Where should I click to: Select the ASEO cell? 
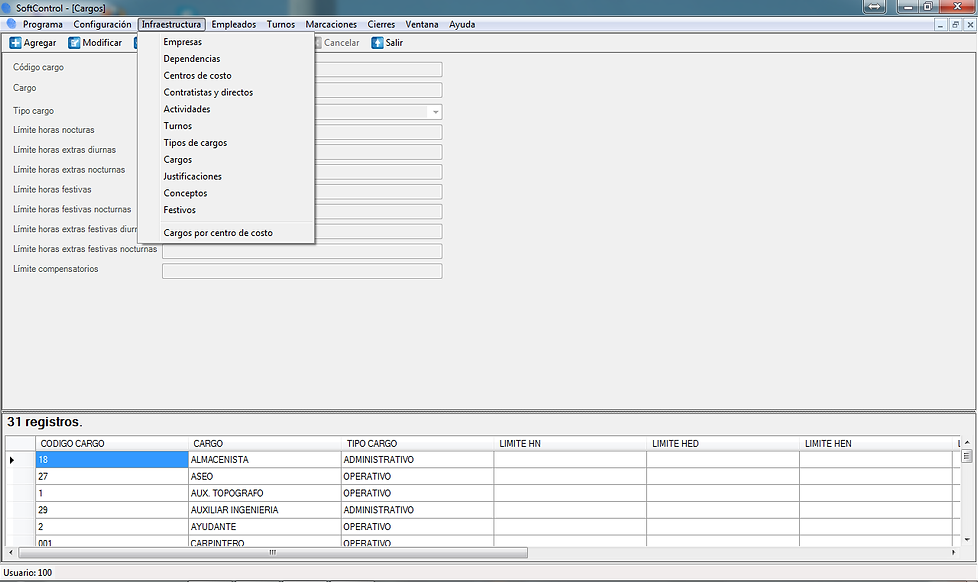click(264, 477)
